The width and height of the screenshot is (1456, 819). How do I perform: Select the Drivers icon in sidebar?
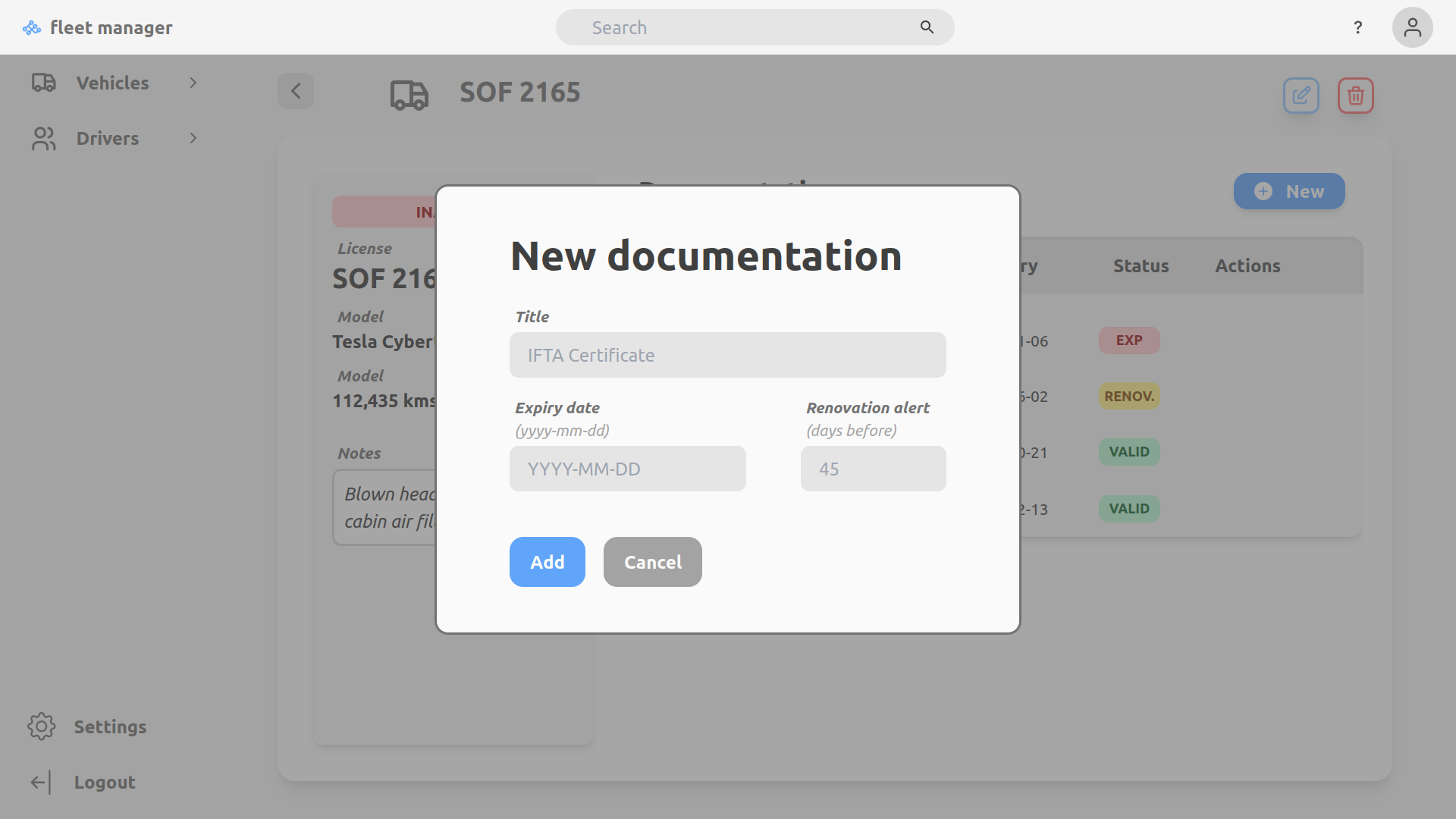[43, 138]
